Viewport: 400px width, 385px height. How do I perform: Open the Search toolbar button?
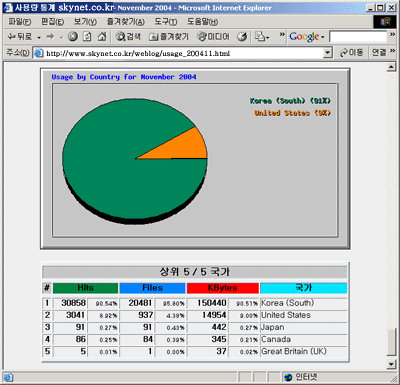coord(128,36)
